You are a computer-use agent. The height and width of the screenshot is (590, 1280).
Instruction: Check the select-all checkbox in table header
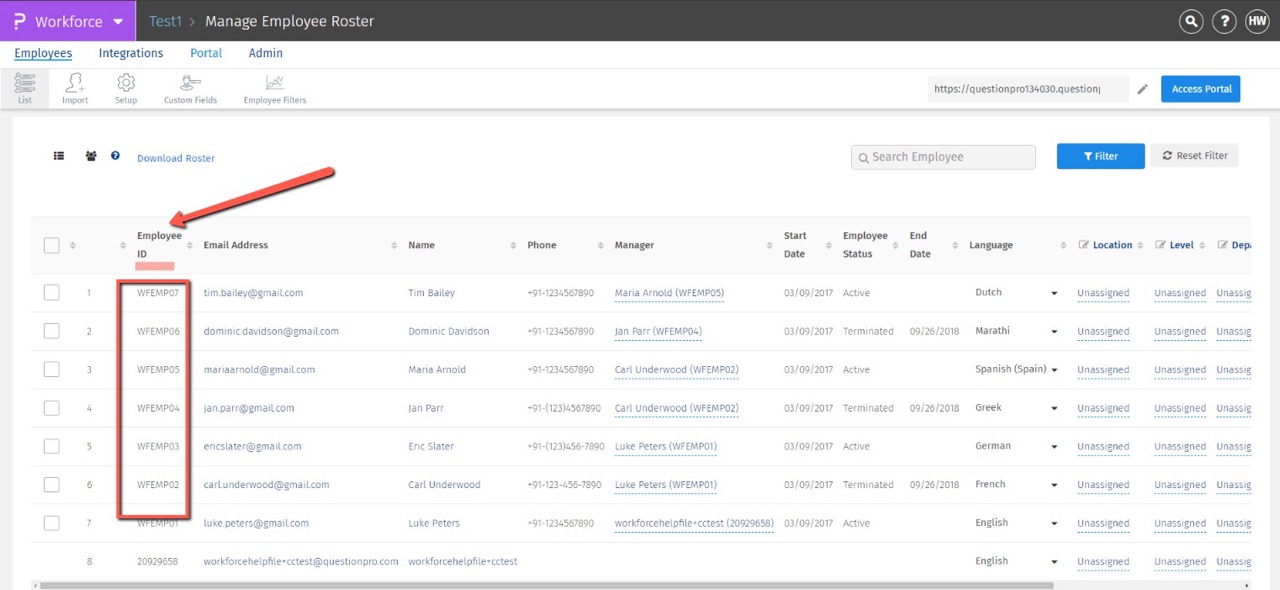(x=52, y=245)
